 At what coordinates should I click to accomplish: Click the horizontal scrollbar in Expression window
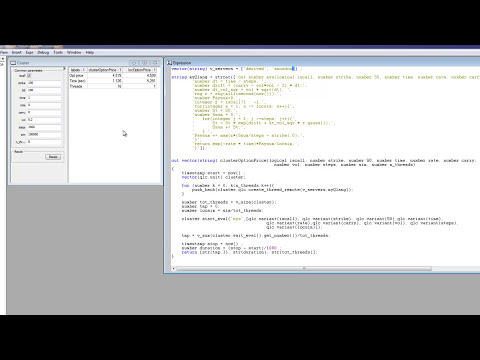click(x=304, y=268)
